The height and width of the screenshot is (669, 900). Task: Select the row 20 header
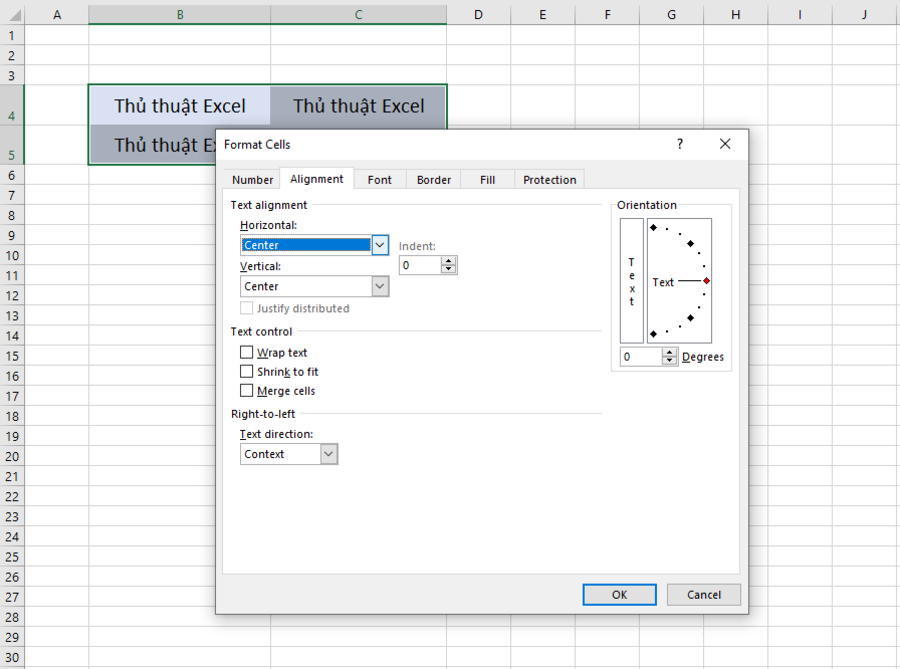[12, 456]
